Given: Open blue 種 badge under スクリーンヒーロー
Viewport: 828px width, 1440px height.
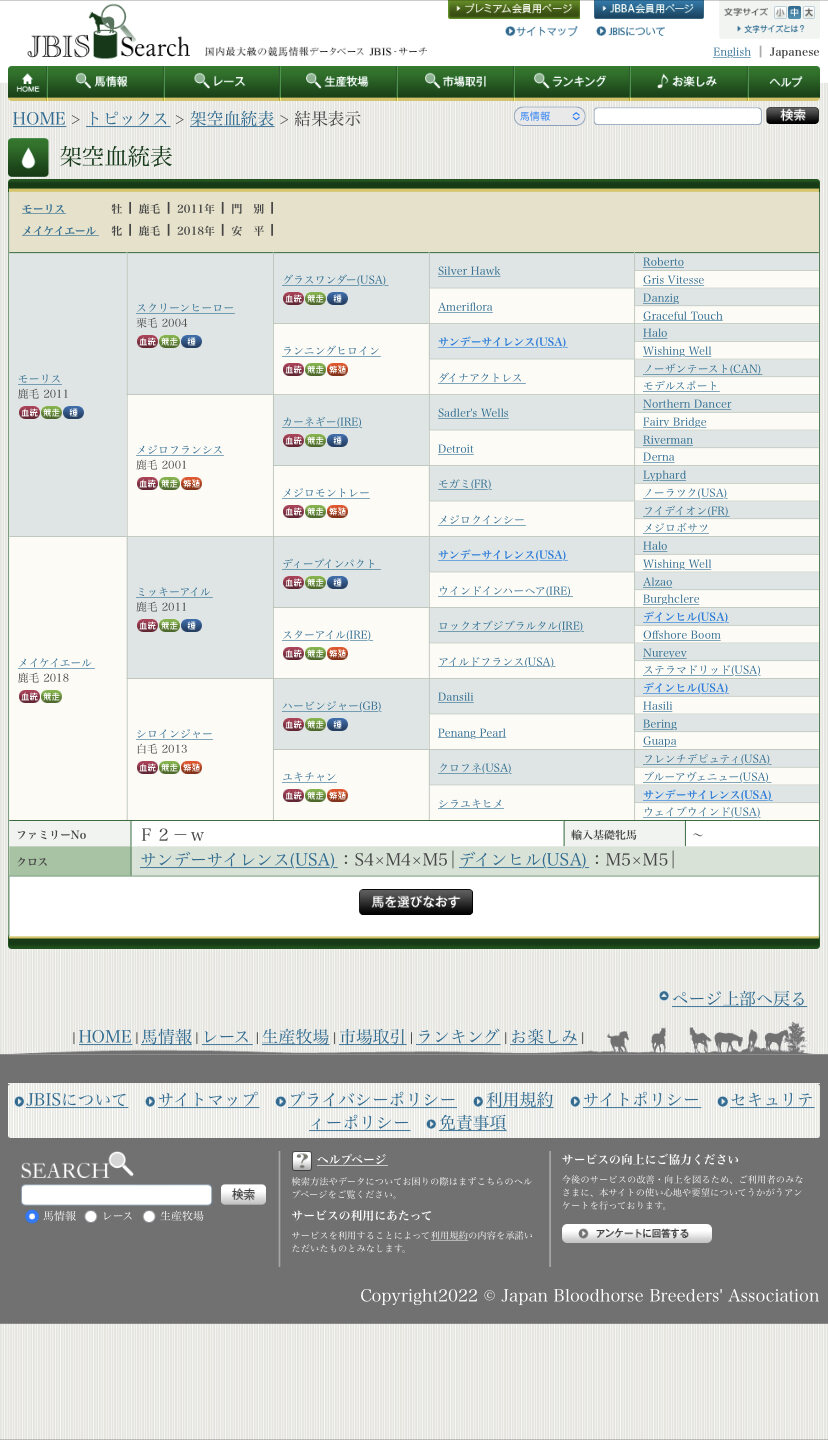Looking at the screenshot, I should coord(192,342).
